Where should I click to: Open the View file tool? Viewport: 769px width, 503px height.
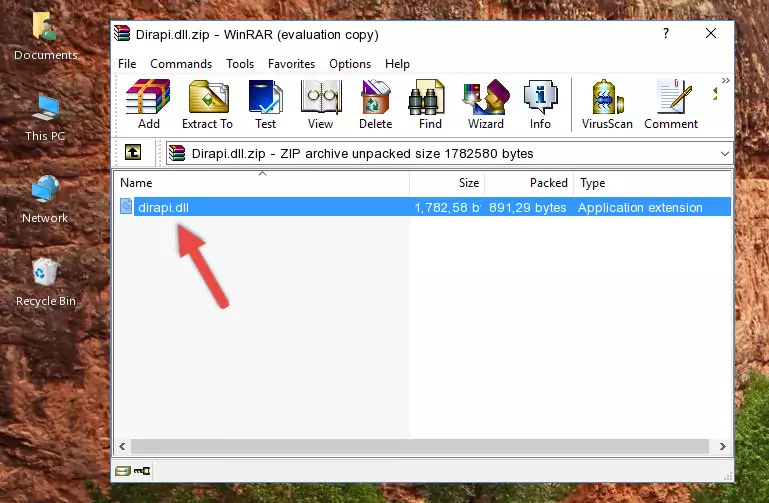[x=321, y=104]
